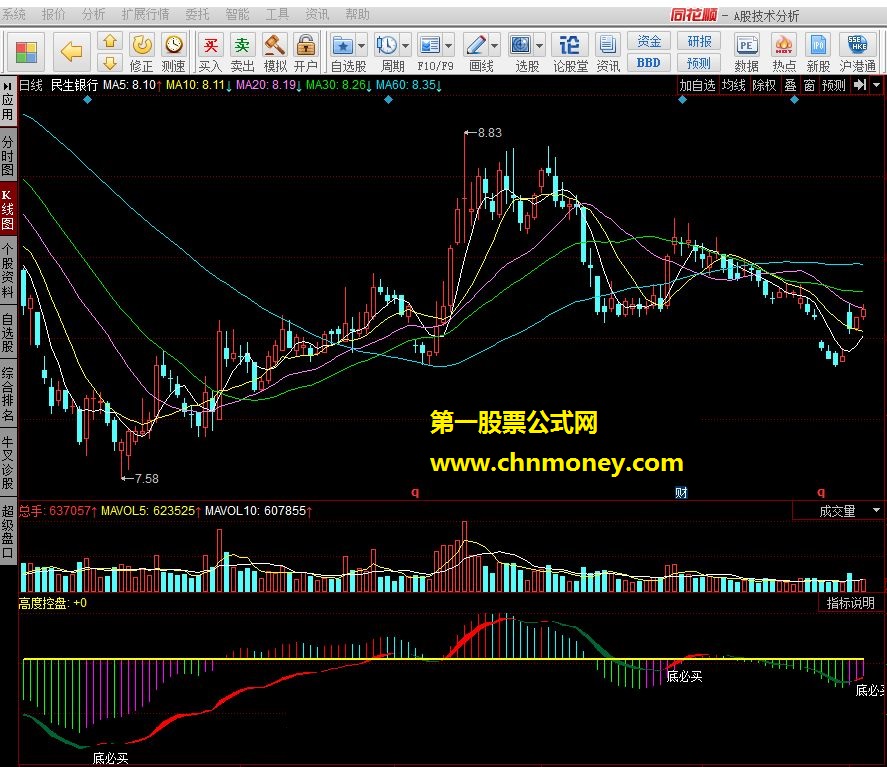This screenshot has width=887, height=767.
Task: Open the 智能 menu
Action: coord(237,14)
